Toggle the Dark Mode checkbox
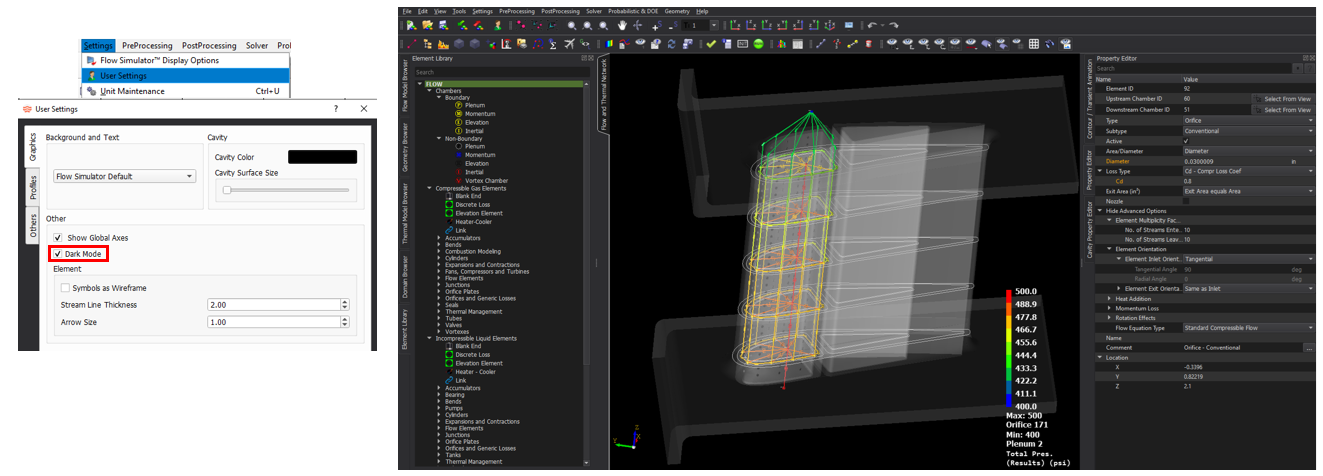The width and height of the screenshot is (1323, 476). click(58, 254)
